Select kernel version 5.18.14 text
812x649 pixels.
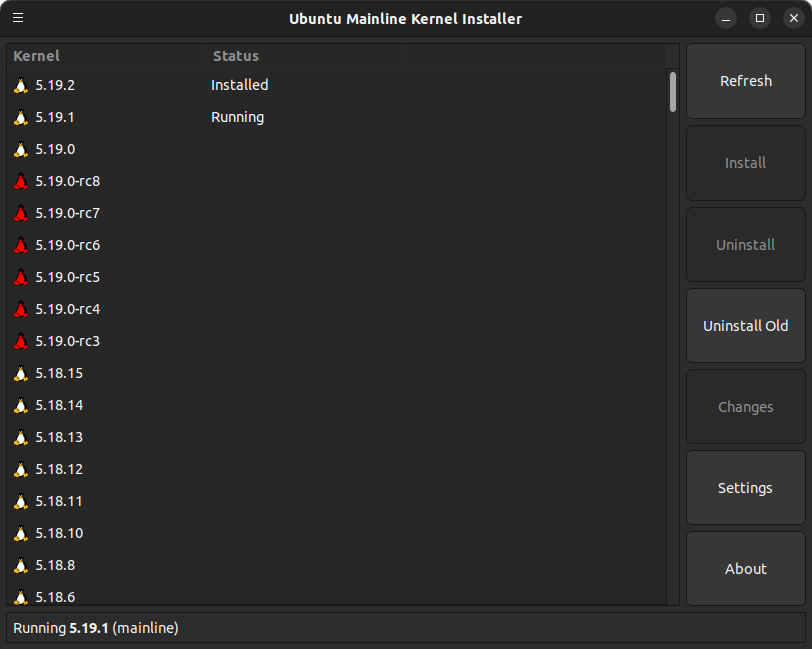(x=59, y=405)
